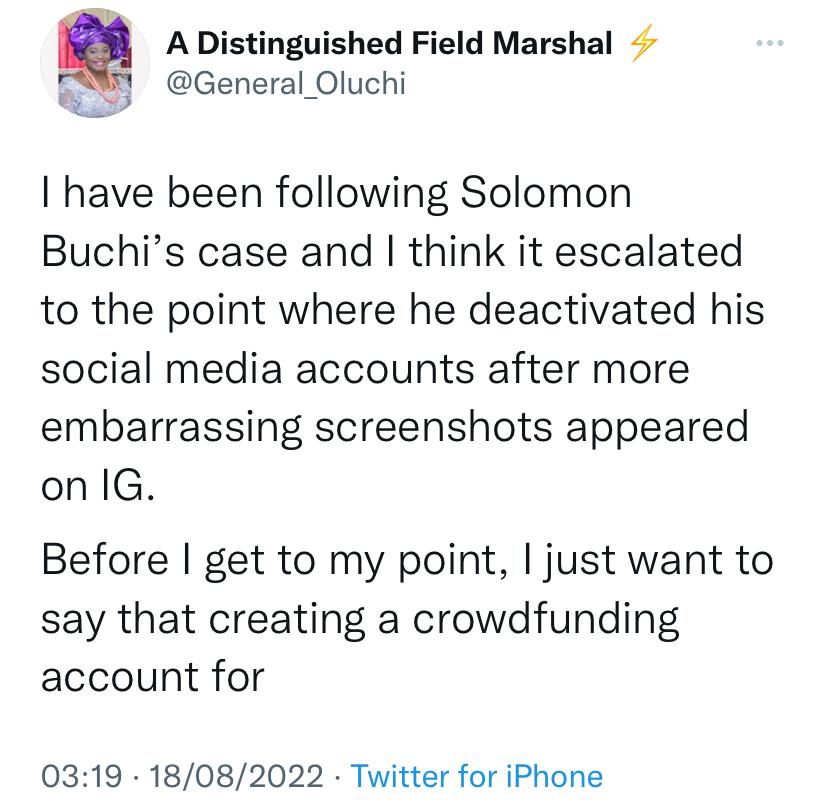Open the "Twitter for iPhone" source link
828x809 pixels.
pos(478,777)
